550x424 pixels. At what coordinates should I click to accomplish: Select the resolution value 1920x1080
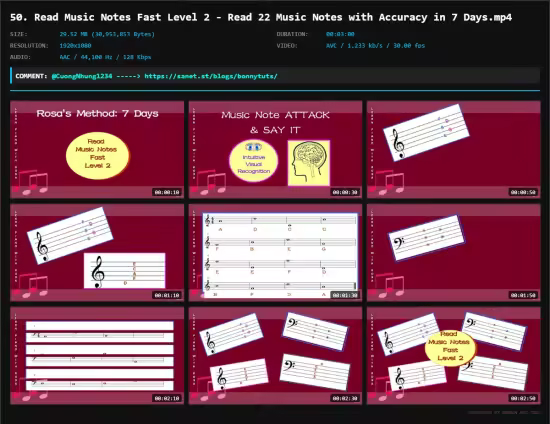75,46
